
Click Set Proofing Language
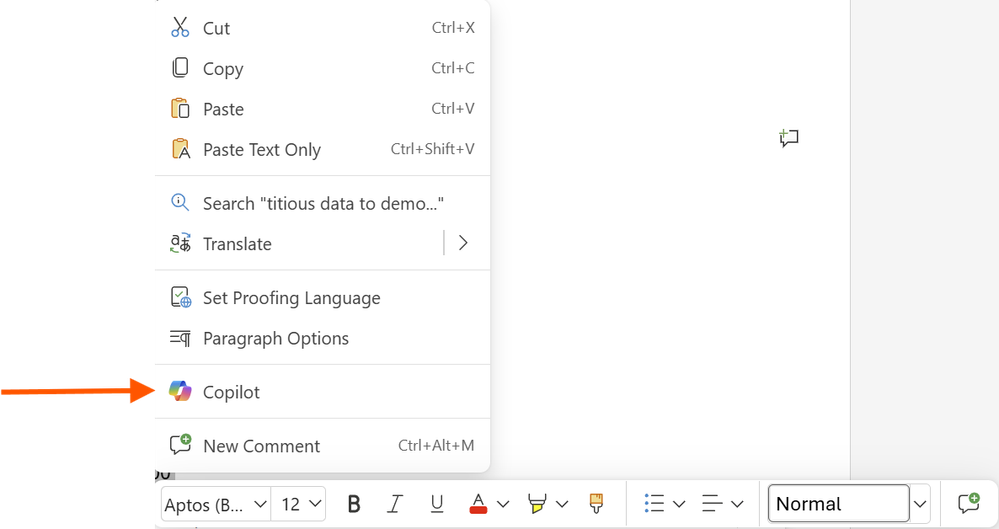coord(291,298)
